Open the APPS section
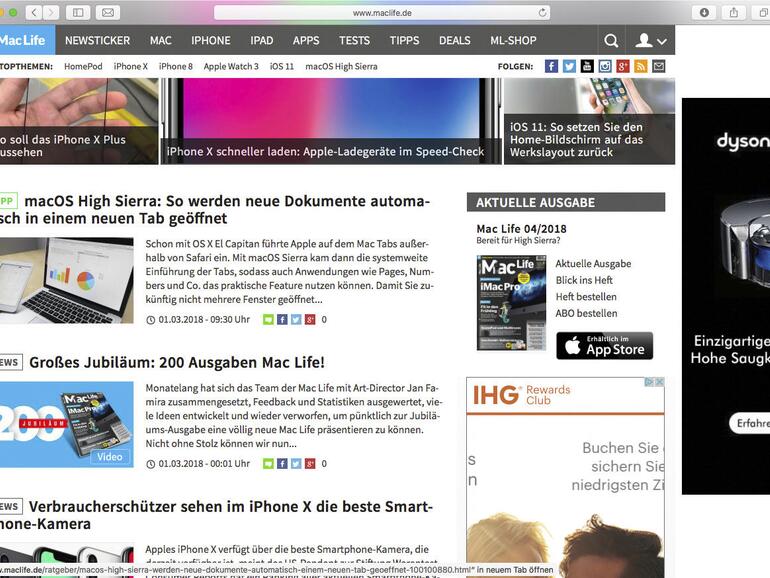This screenshot has height=578, width=770. click(306, 40)
